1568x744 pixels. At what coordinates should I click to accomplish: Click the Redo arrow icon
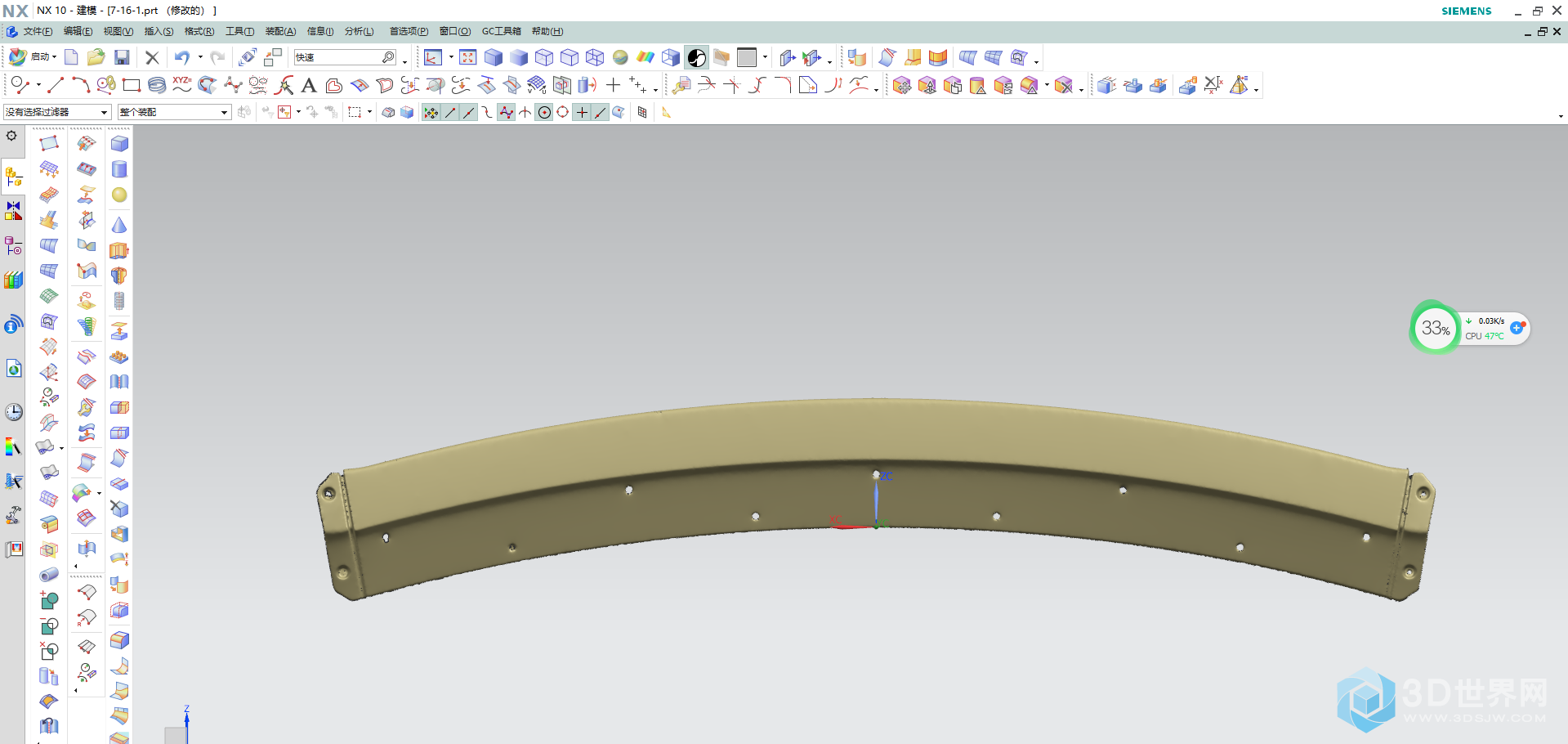tap(217, 57)
